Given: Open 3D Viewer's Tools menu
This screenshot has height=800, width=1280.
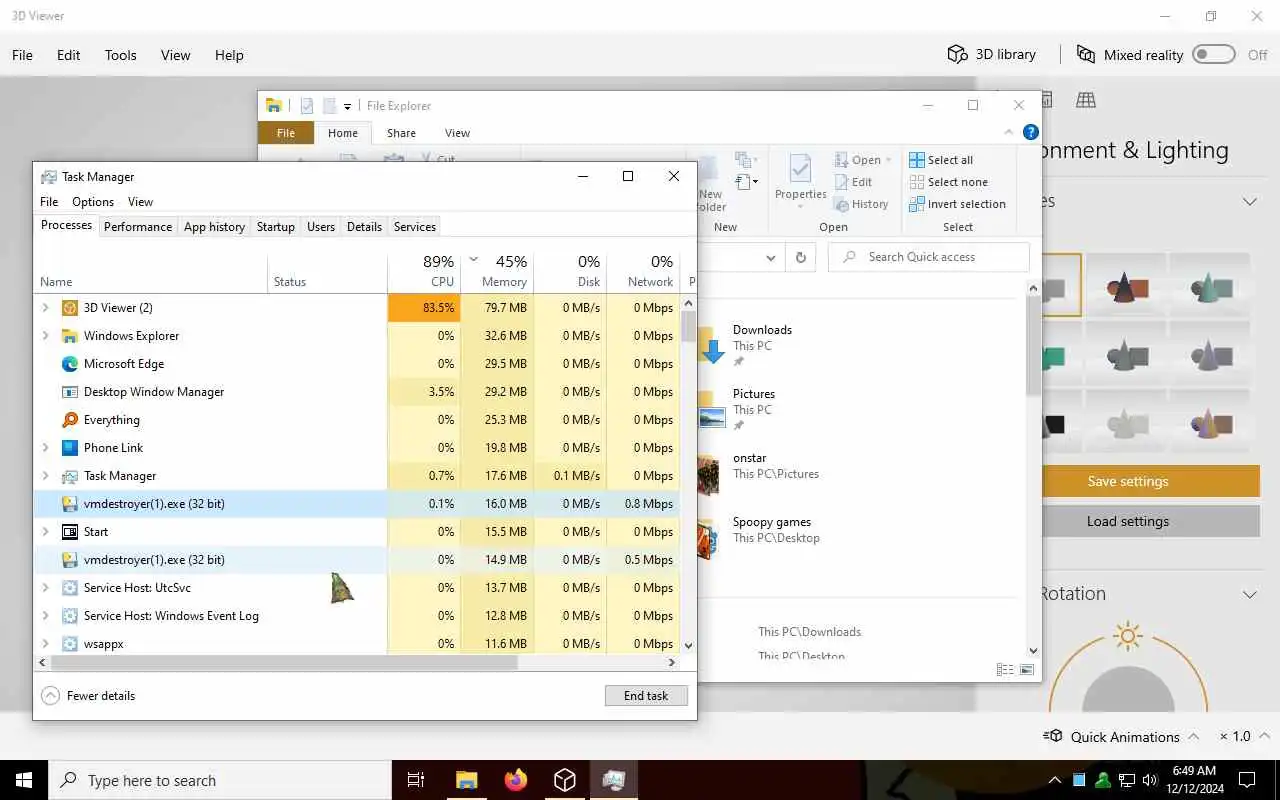Looking at the screenshot, I should (121, 55).
